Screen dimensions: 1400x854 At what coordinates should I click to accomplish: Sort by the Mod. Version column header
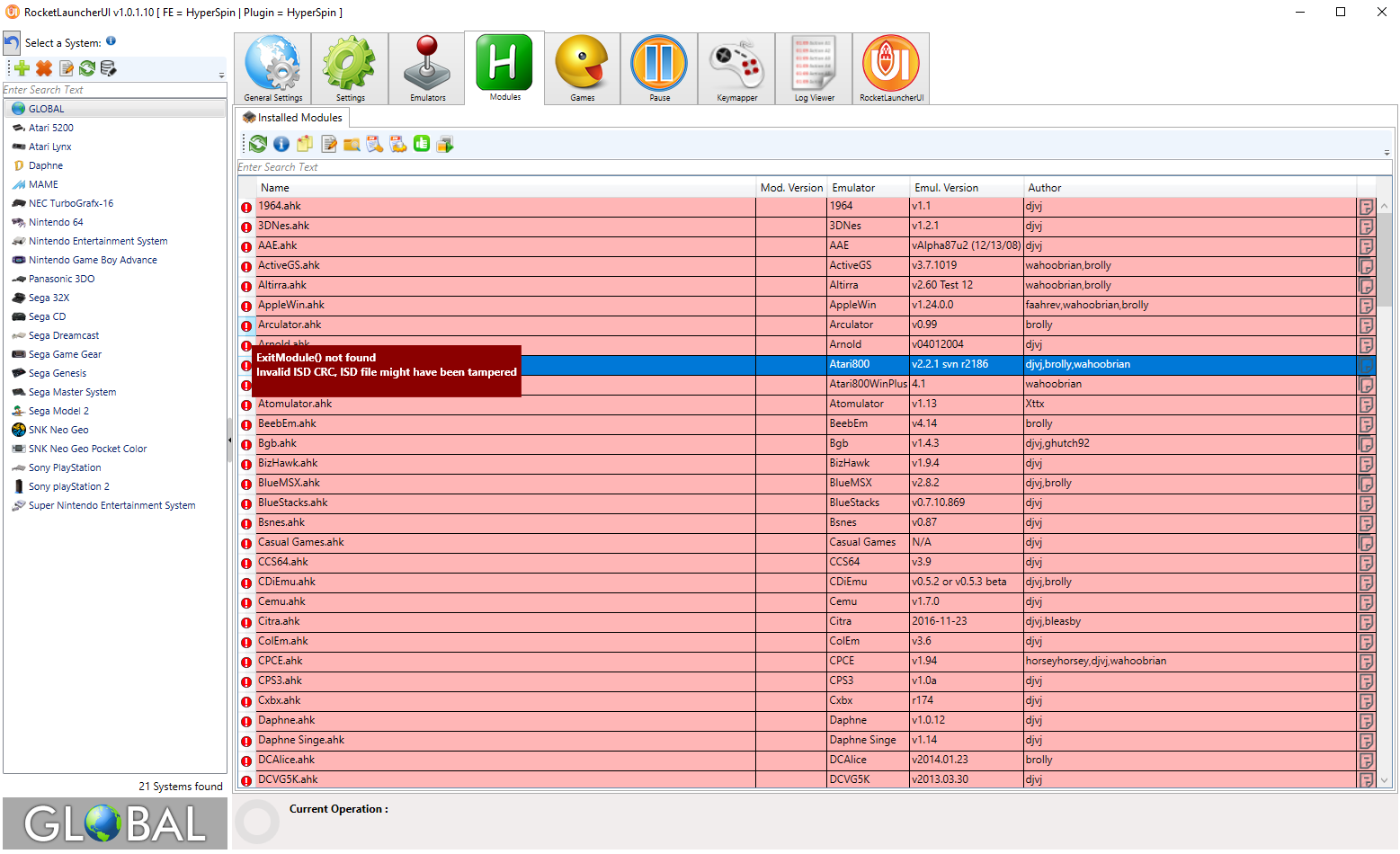[791, 188]
